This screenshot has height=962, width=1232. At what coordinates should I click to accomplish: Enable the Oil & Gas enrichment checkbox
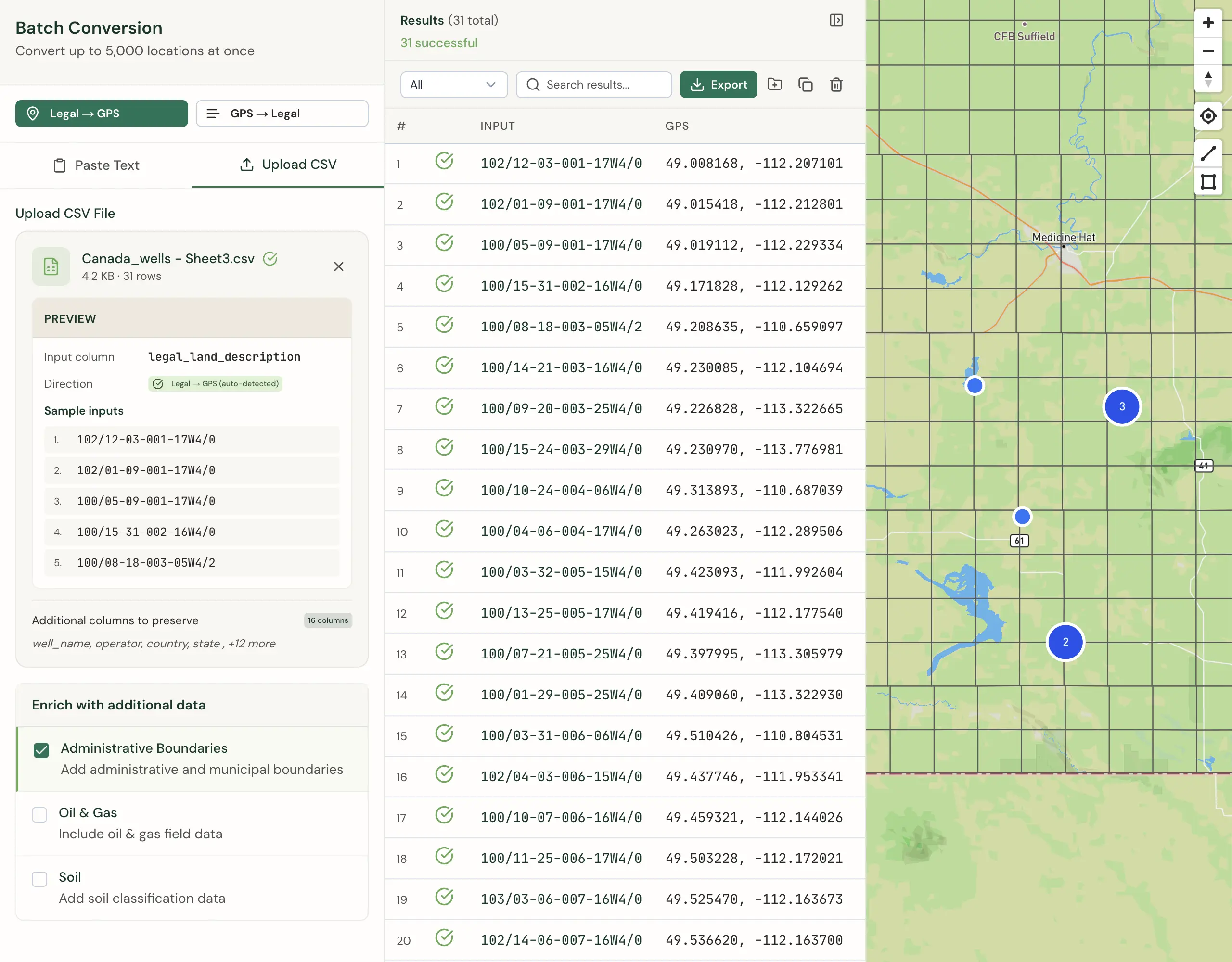[x=39, y=814]
